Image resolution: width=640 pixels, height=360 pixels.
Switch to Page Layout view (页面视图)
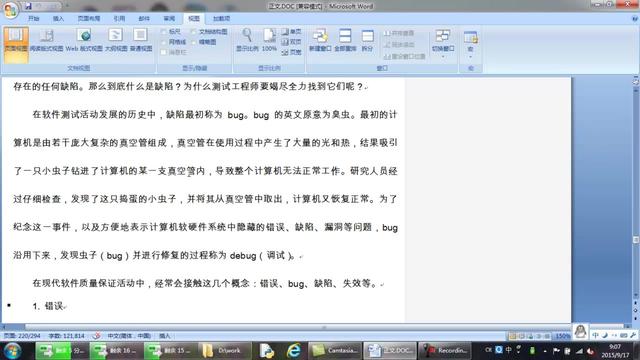click(16, 44)
